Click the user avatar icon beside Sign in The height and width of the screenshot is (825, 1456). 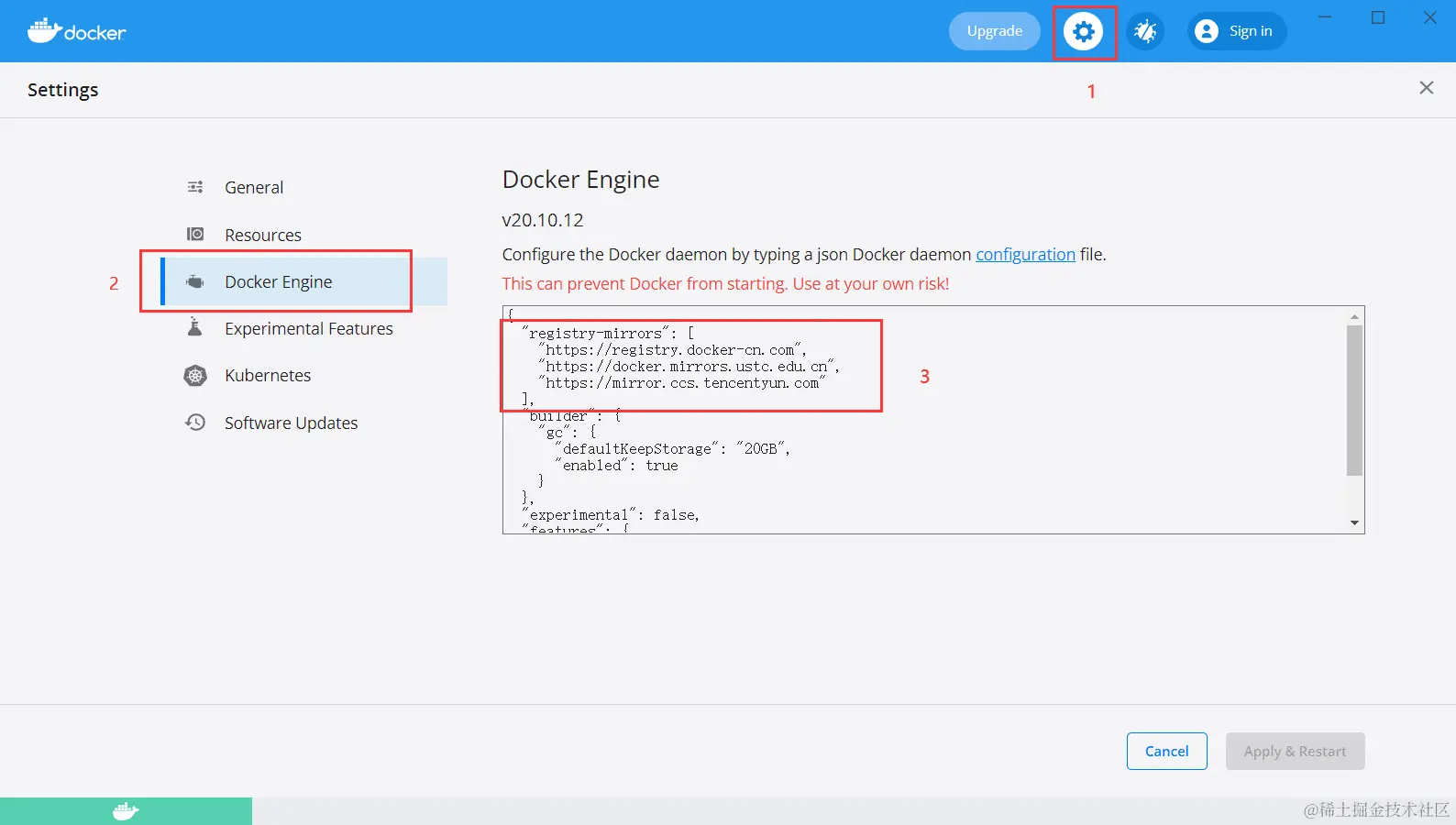pos(1207,31)
